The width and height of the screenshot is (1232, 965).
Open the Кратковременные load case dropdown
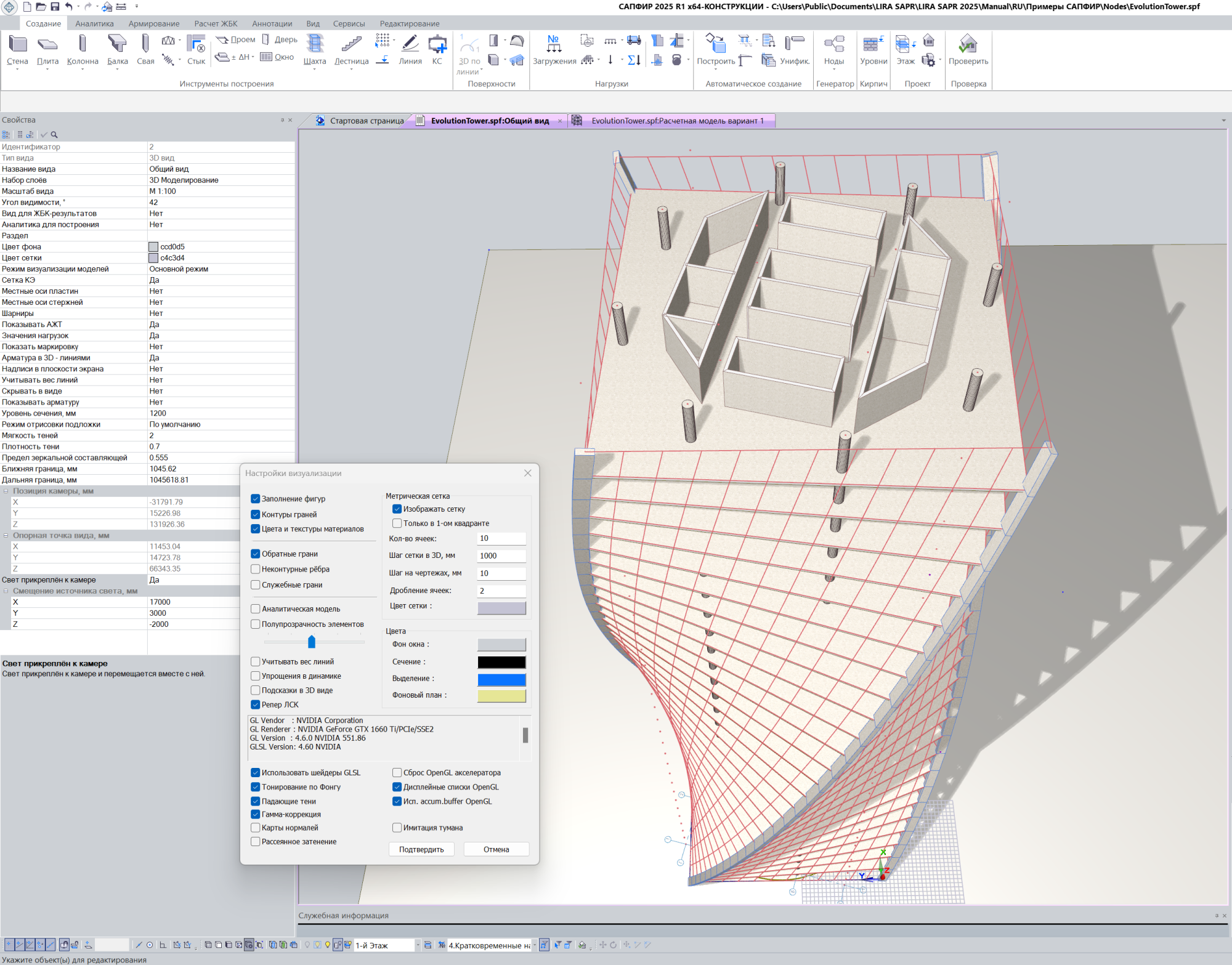534,945
